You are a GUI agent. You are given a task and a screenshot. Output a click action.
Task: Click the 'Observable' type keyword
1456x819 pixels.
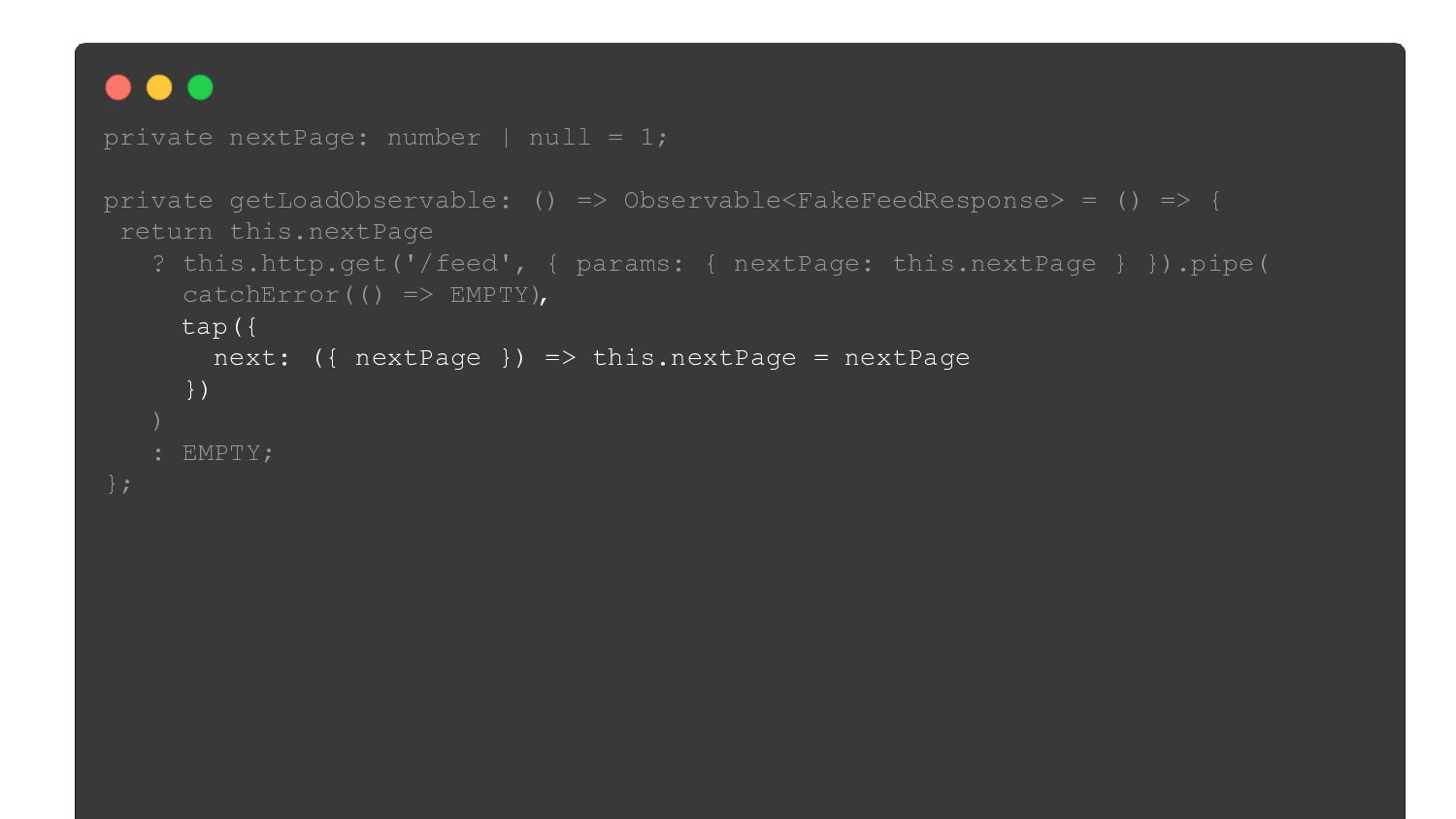point(702,200)
